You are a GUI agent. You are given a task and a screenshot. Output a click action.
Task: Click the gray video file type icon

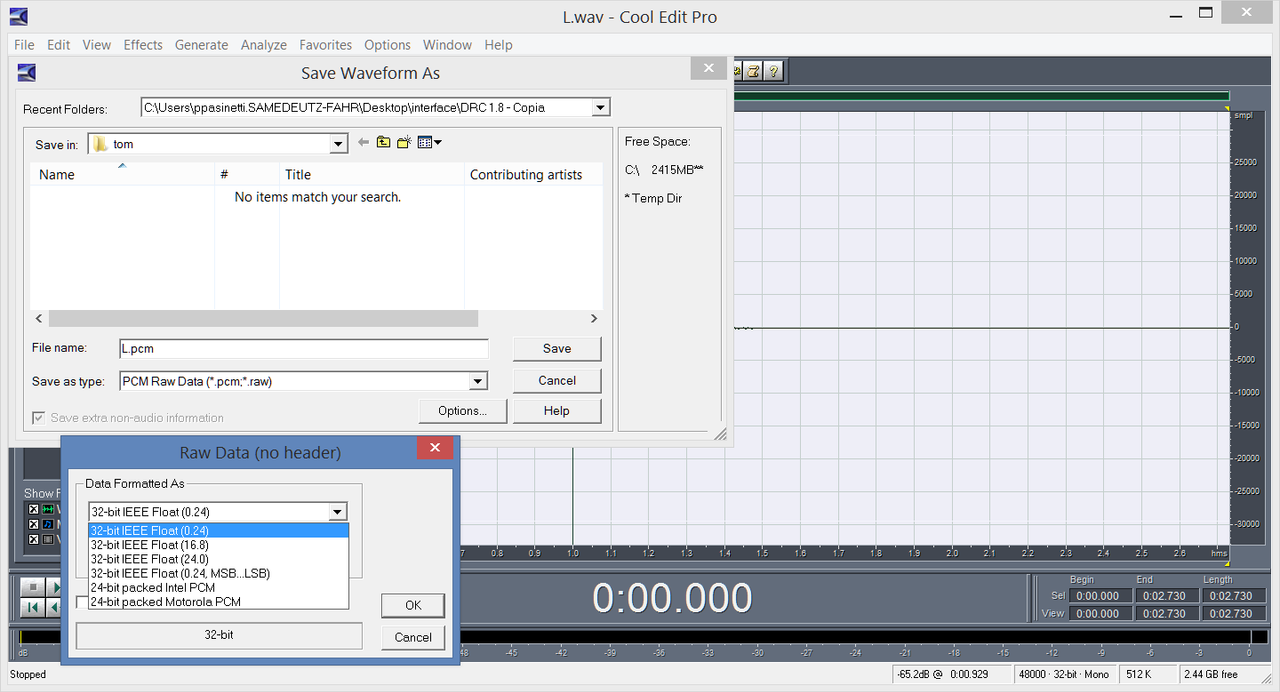tap(48, 540)
